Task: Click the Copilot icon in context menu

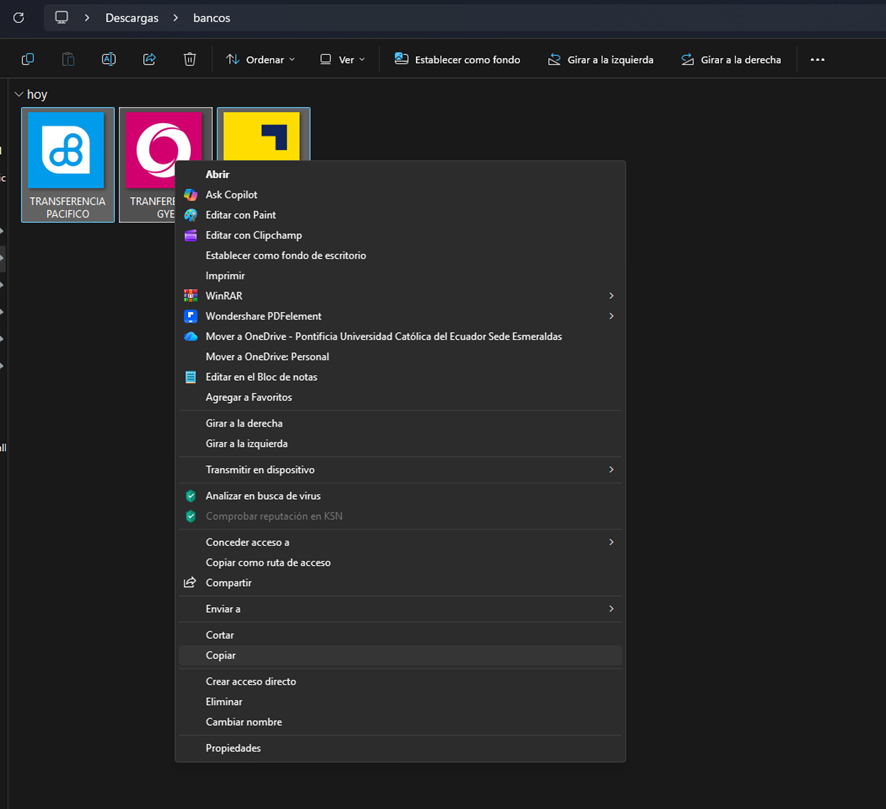Action: (191, 195)
